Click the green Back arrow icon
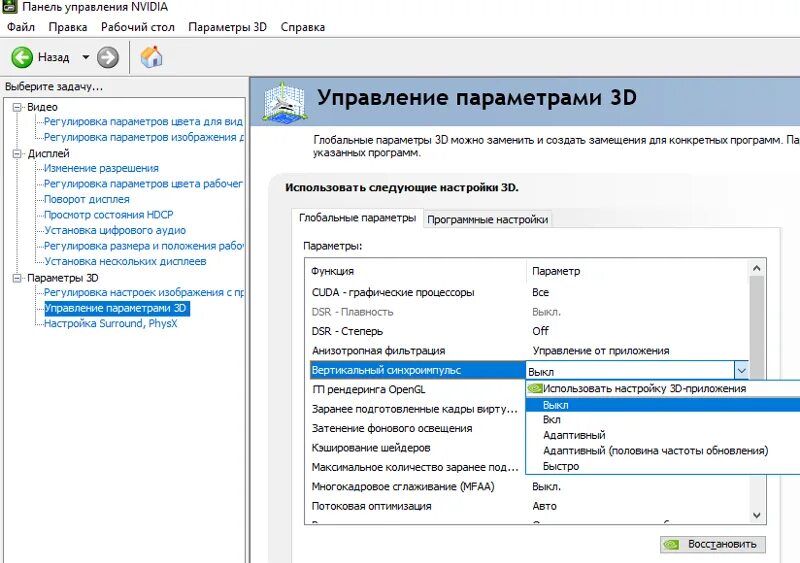Viewport: 800px width, 563px height. 22,57
